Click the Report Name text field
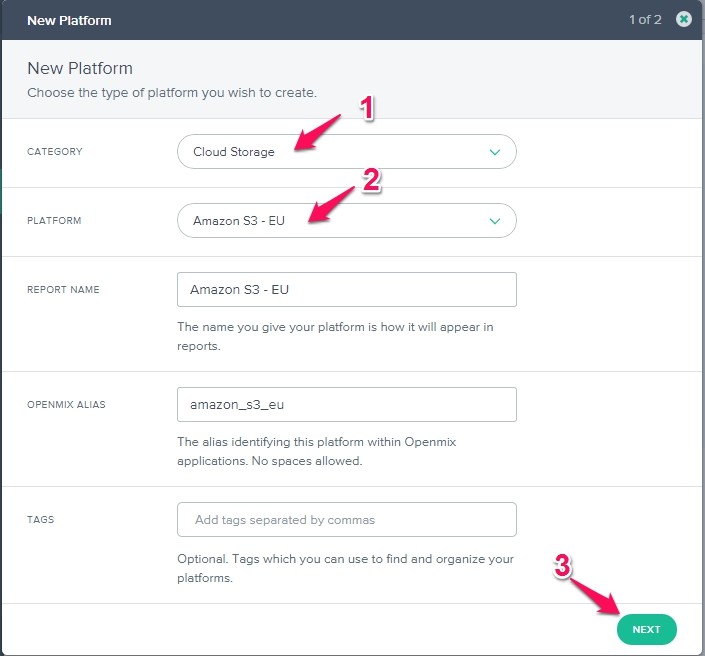 [x=346, y=289]
